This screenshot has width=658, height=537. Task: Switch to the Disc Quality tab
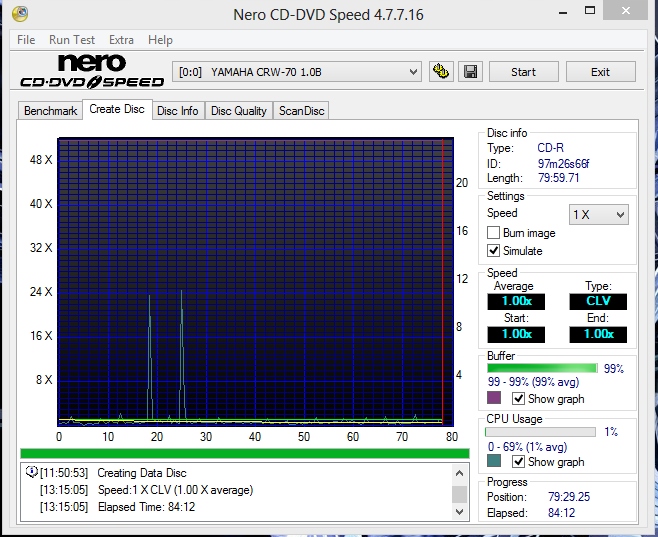click(x=239, y=111)
